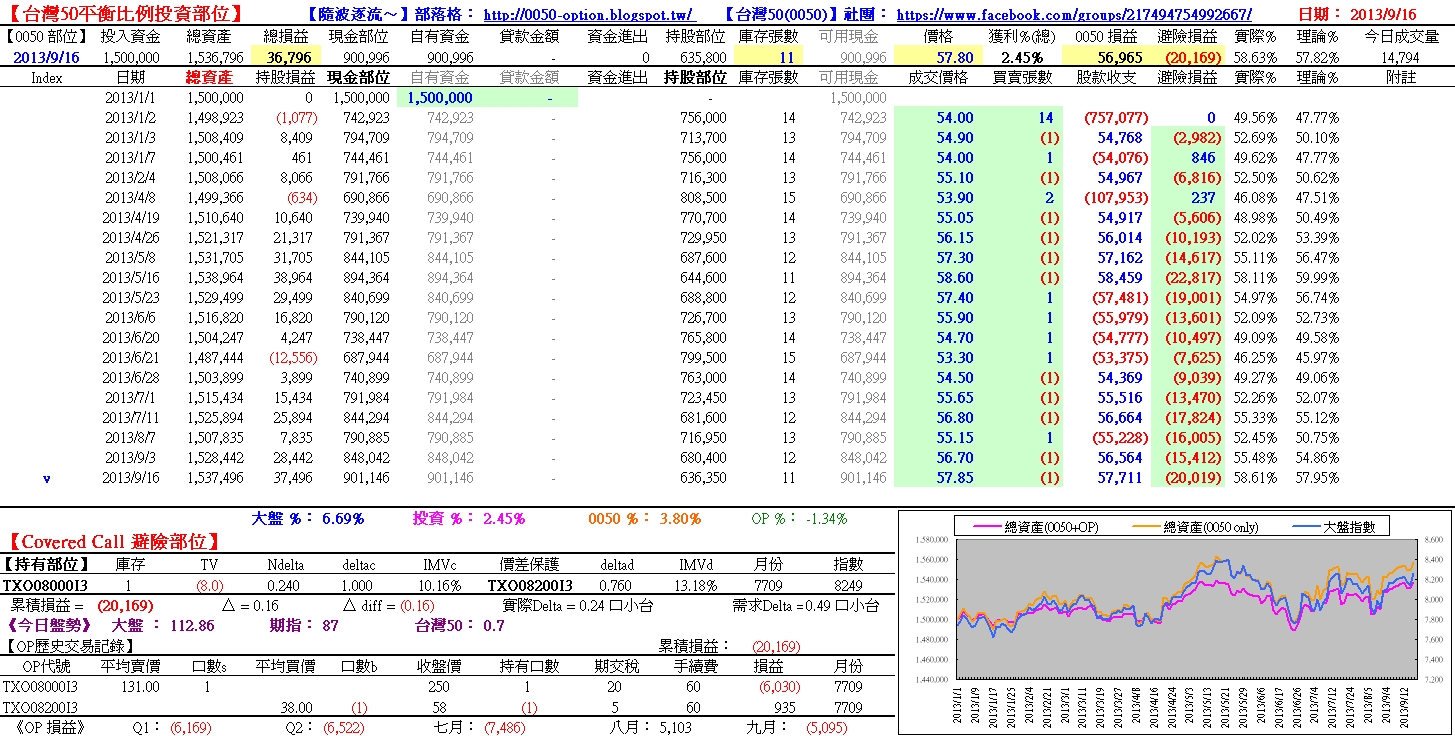Click the 58.60 trade price cell
The width and height of the screenshot is (1455, 736).
954,278
